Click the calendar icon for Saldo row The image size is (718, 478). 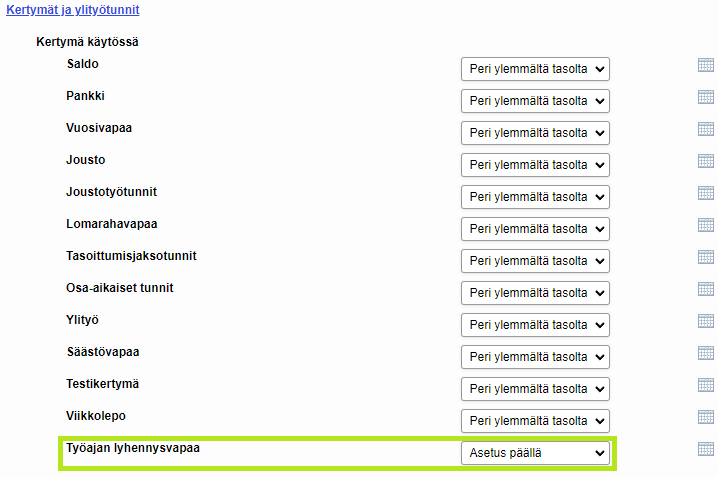[x=706, y=65]
